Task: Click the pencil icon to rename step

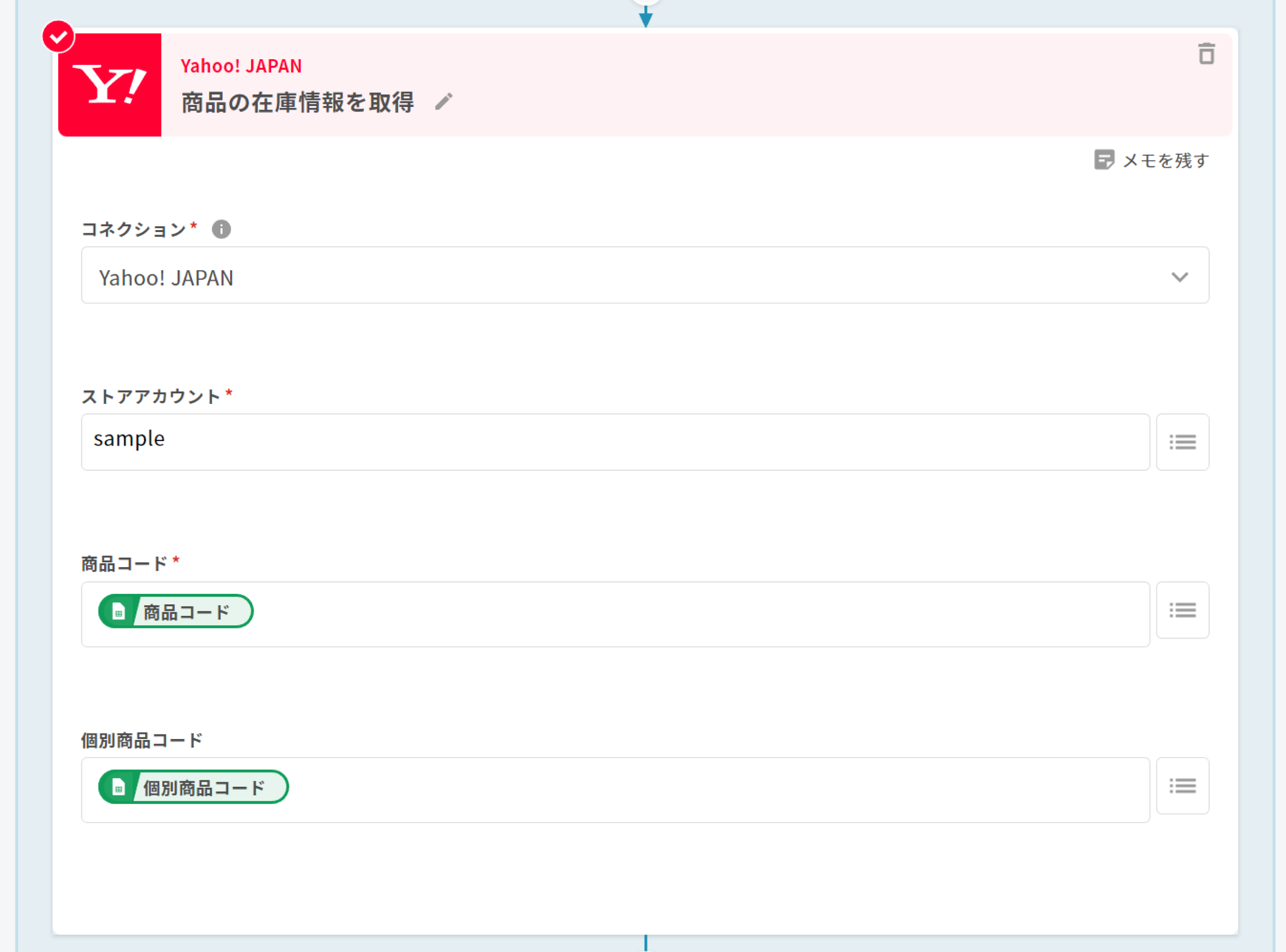Action: point(444,102)
